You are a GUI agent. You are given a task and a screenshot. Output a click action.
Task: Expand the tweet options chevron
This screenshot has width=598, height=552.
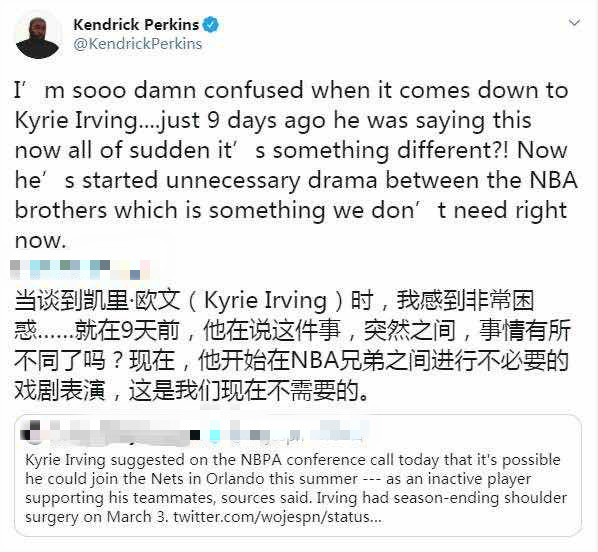[574, 23]
